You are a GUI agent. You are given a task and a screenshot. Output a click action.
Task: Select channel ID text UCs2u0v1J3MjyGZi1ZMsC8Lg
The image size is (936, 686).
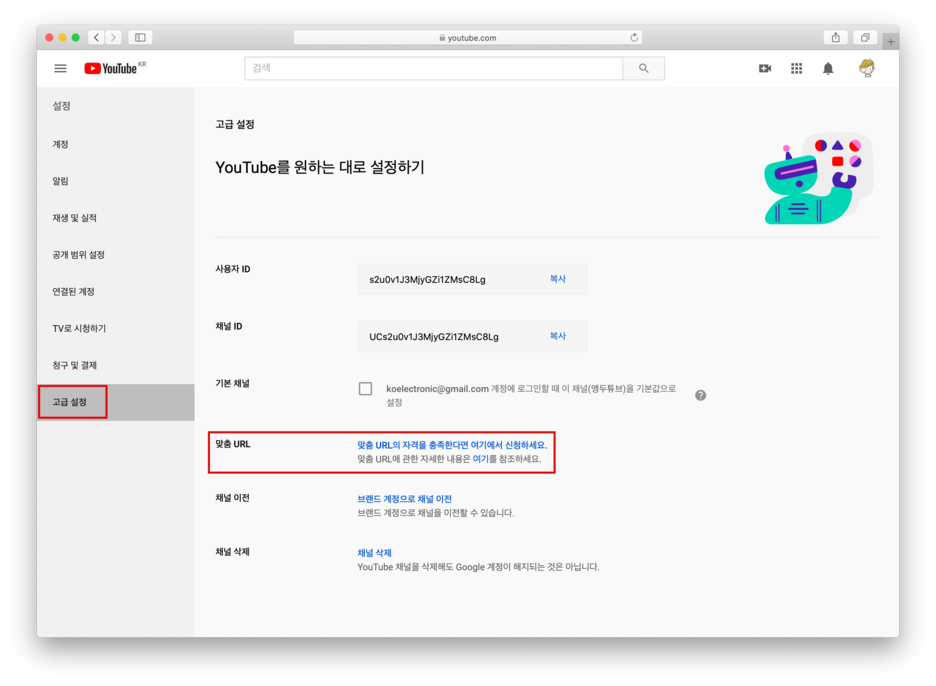point(434,337)
